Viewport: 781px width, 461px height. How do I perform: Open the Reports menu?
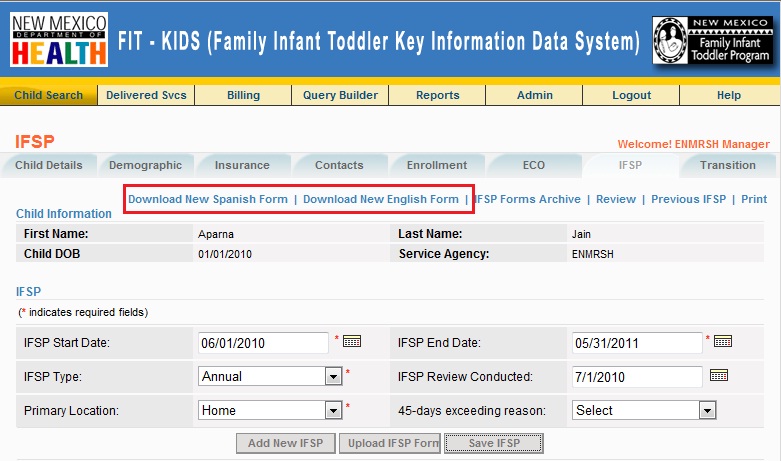tap(437, 95)
